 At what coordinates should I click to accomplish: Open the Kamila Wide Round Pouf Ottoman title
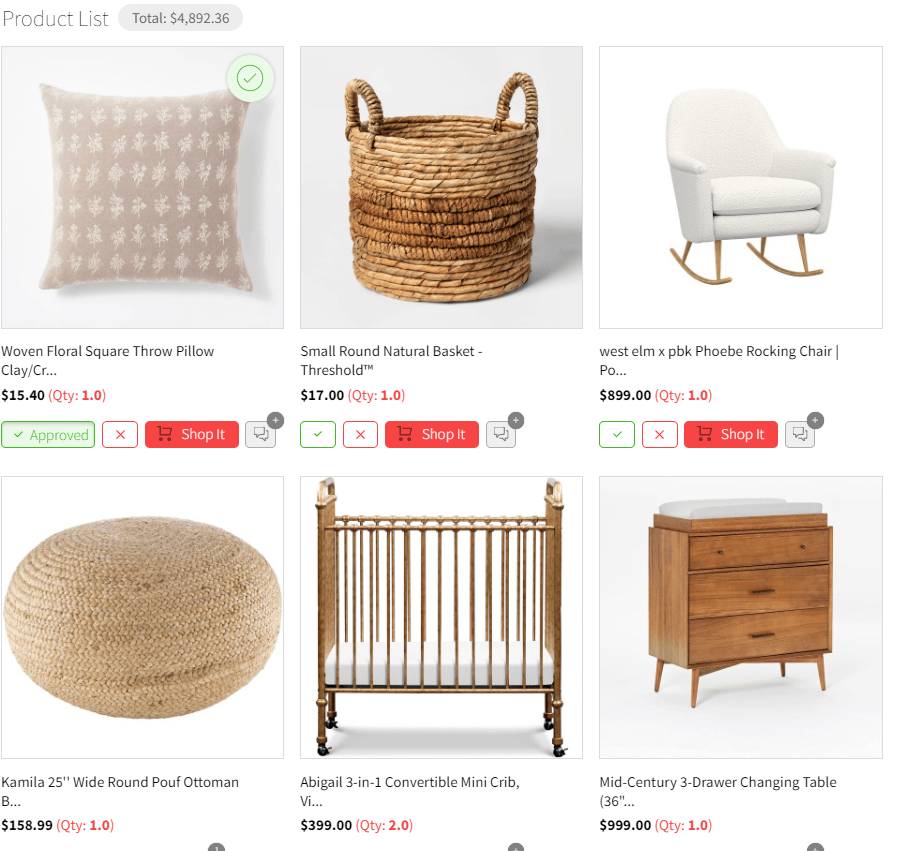tap(120, 791)
